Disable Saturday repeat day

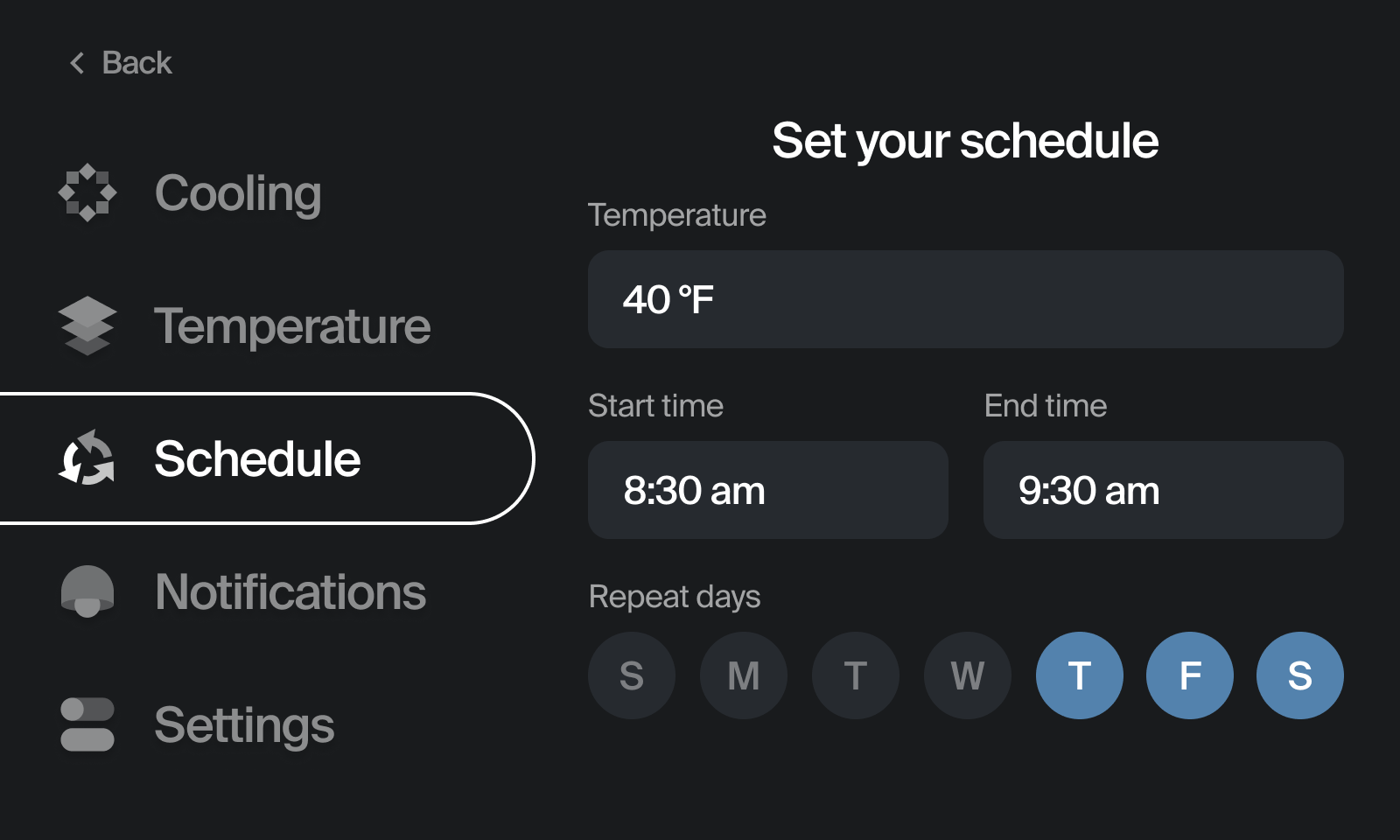click(x=1300, y=675)
